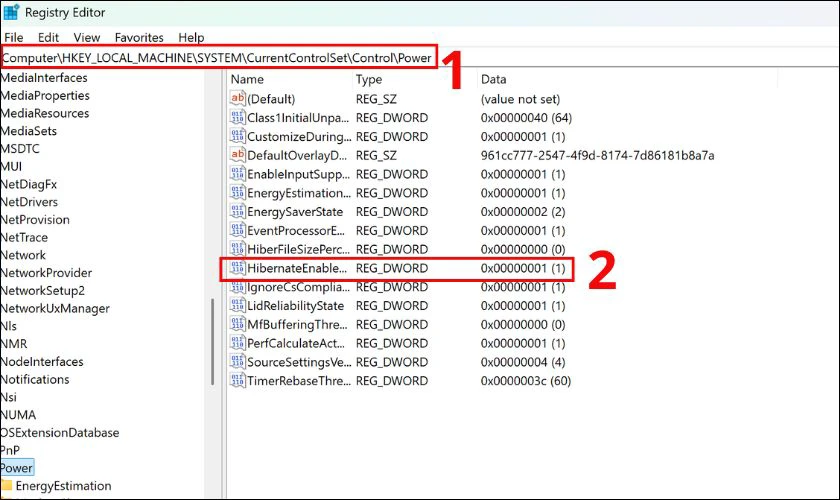840x500 pixels.
Task: Select the MediaResources key
Action: click(44, 113)
